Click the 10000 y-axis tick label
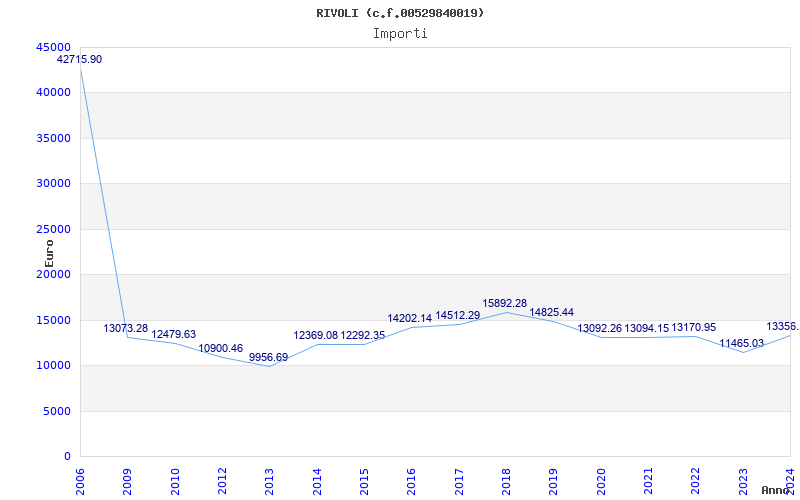Screen dimensions: 800x500 54,366
